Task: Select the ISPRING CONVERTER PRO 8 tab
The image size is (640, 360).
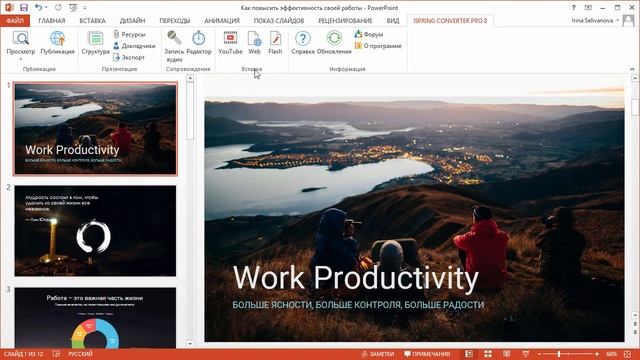Action: [450, 20]
